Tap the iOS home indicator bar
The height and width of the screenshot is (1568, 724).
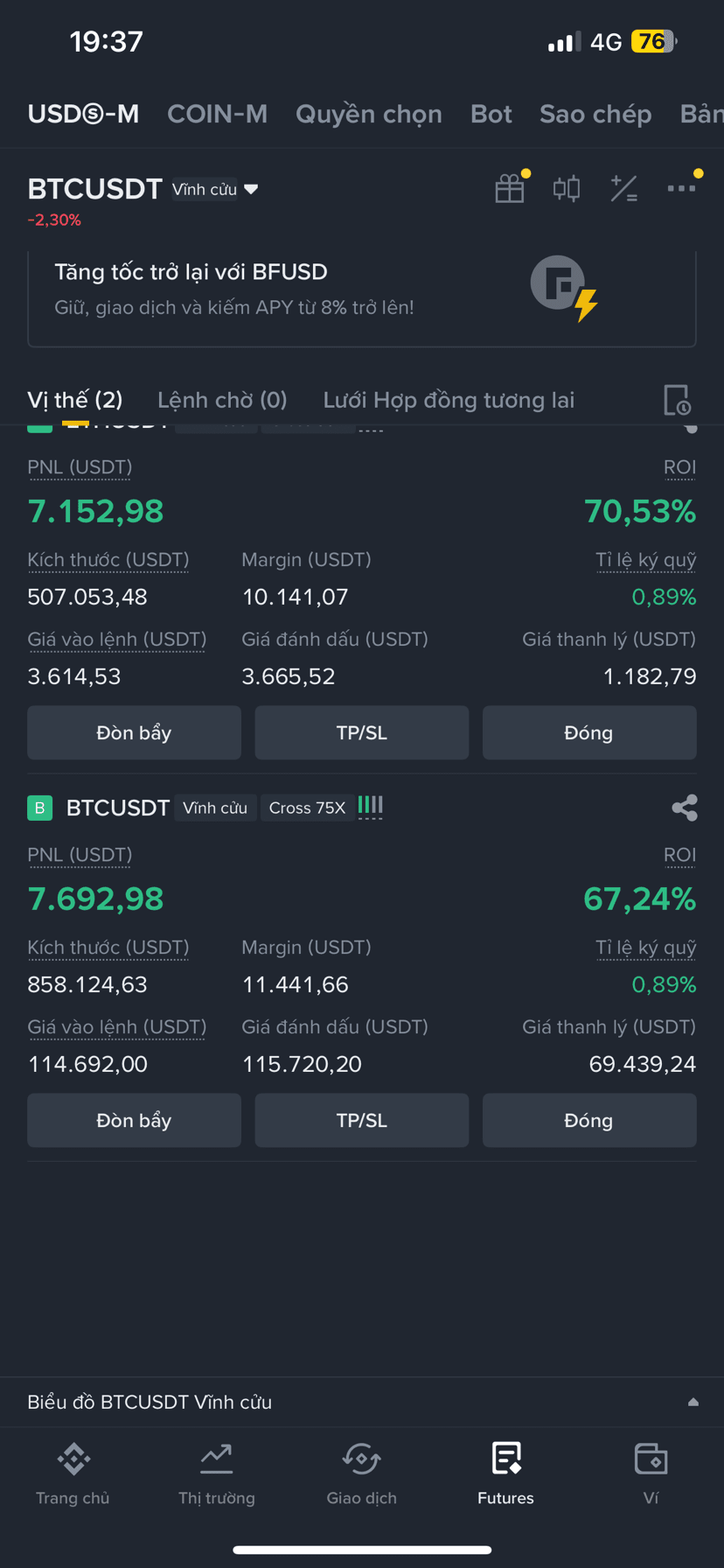tap(362, 1550)
